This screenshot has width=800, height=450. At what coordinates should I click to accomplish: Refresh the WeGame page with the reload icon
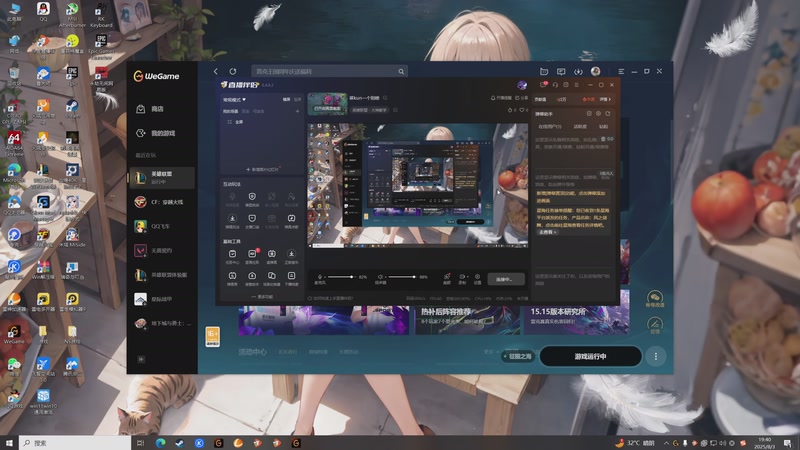(x=233, y=71)
